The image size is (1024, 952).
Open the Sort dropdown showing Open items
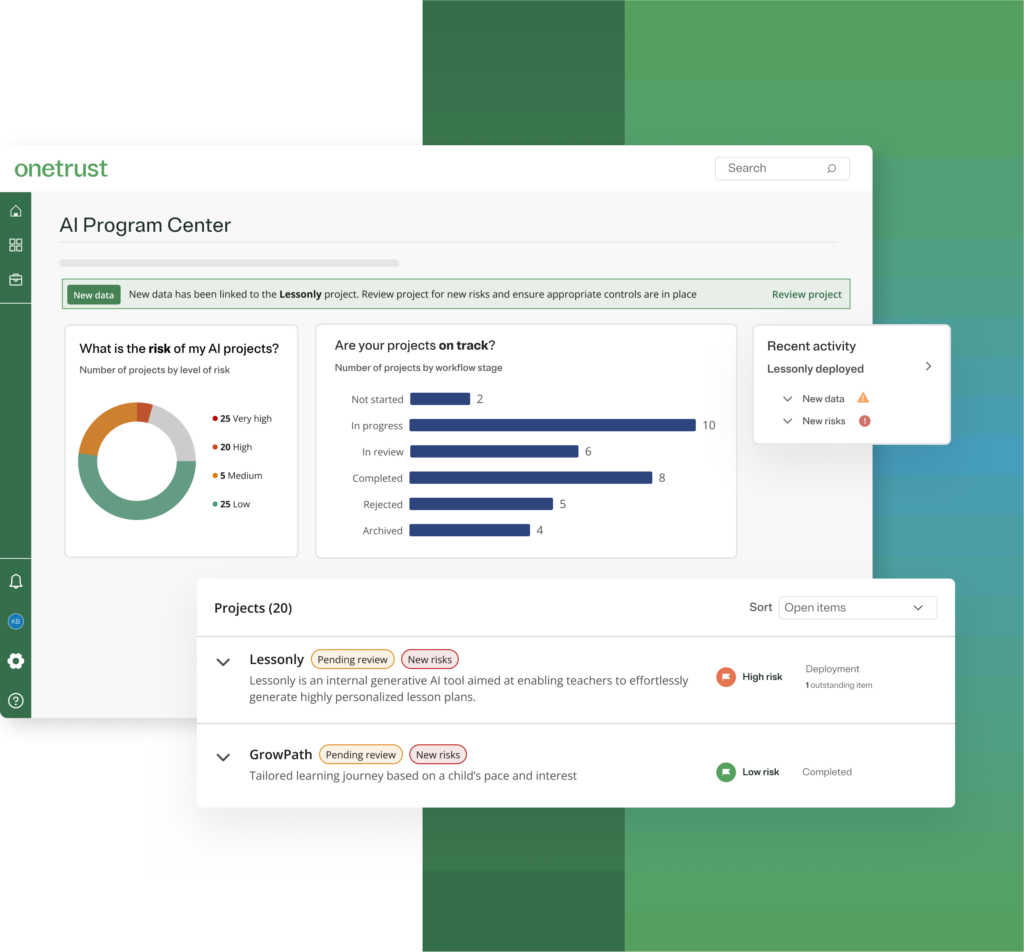pyautogui.click(x=858, y=608)
